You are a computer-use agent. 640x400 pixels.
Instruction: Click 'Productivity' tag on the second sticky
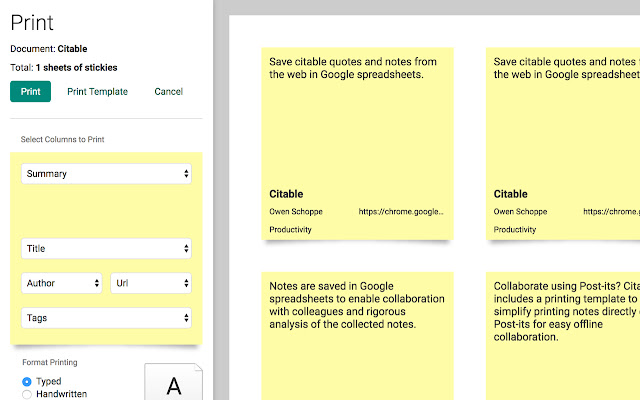515,229
